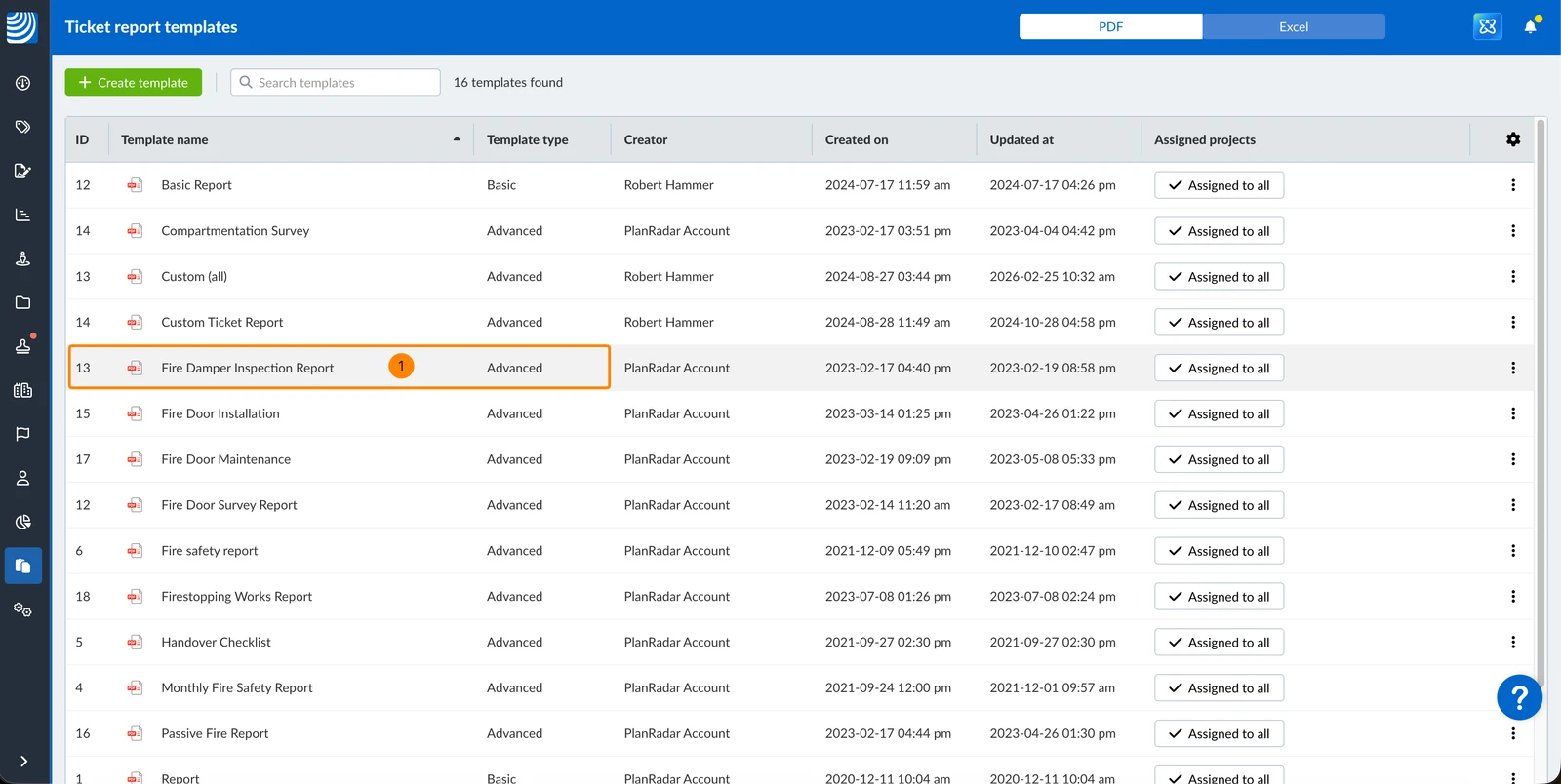
Task: Open the table column settings gear
Action: click(1513, 139)
